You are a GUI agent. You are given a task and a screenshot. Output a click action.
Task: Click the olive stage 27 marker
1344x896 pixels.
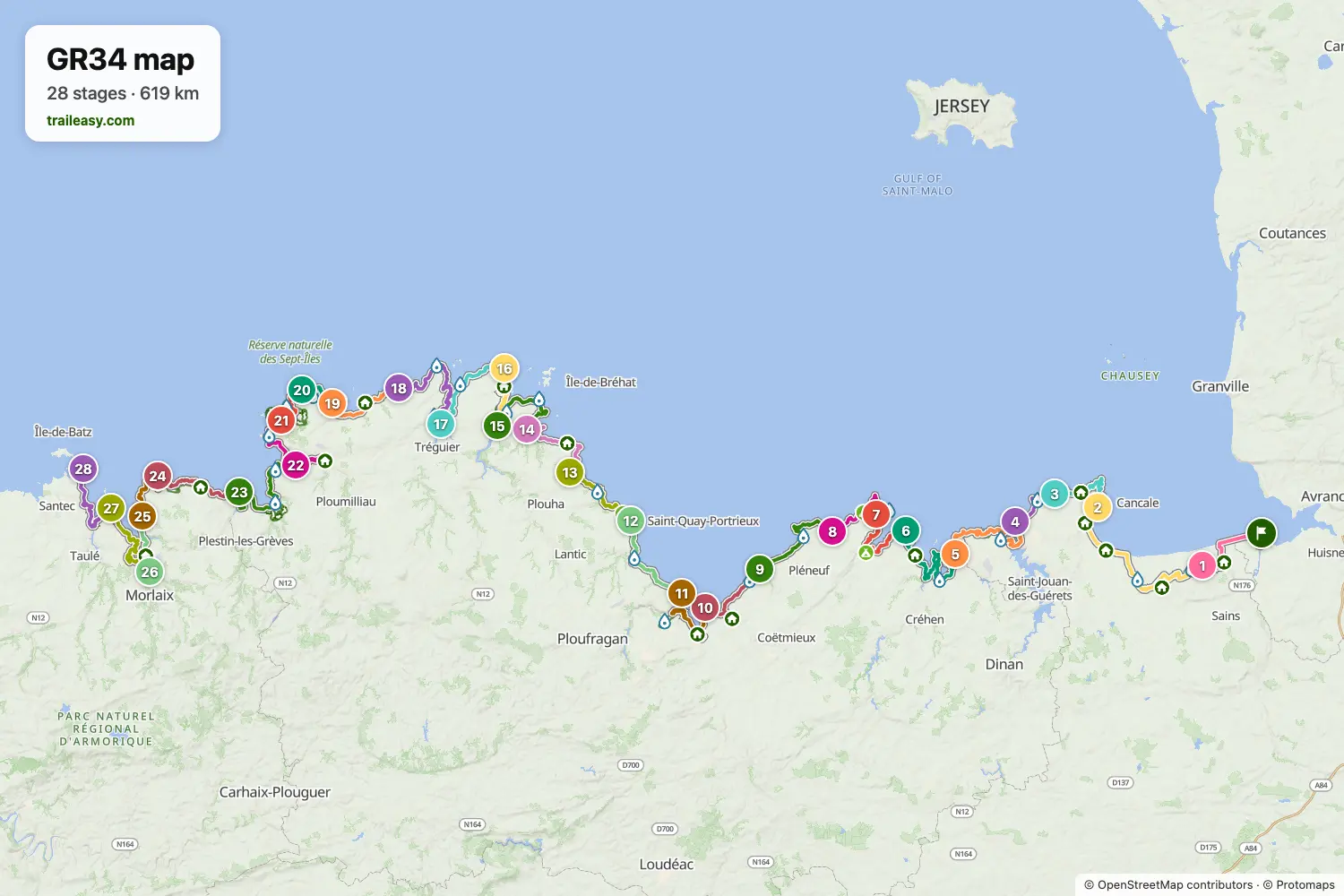111,508
